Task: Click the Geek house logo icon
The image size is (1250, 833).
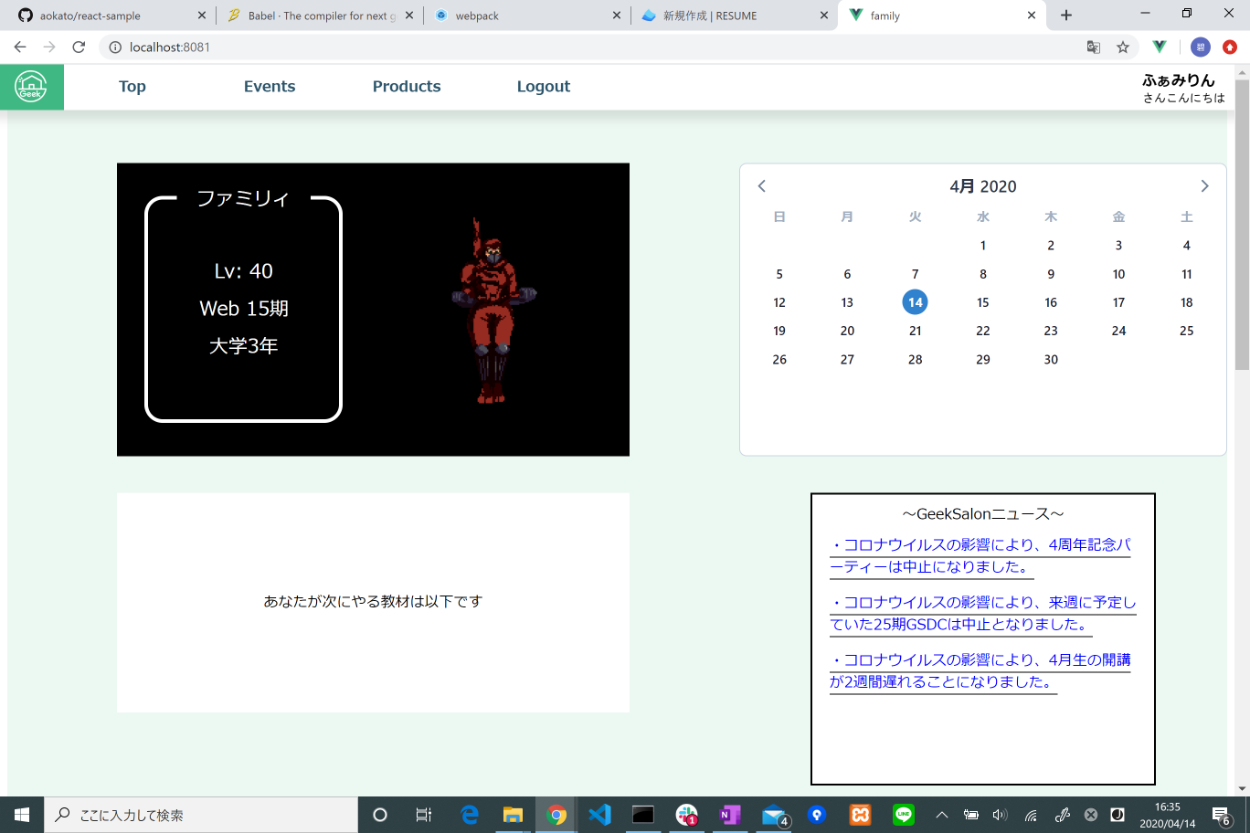Action: pos(31,87)
